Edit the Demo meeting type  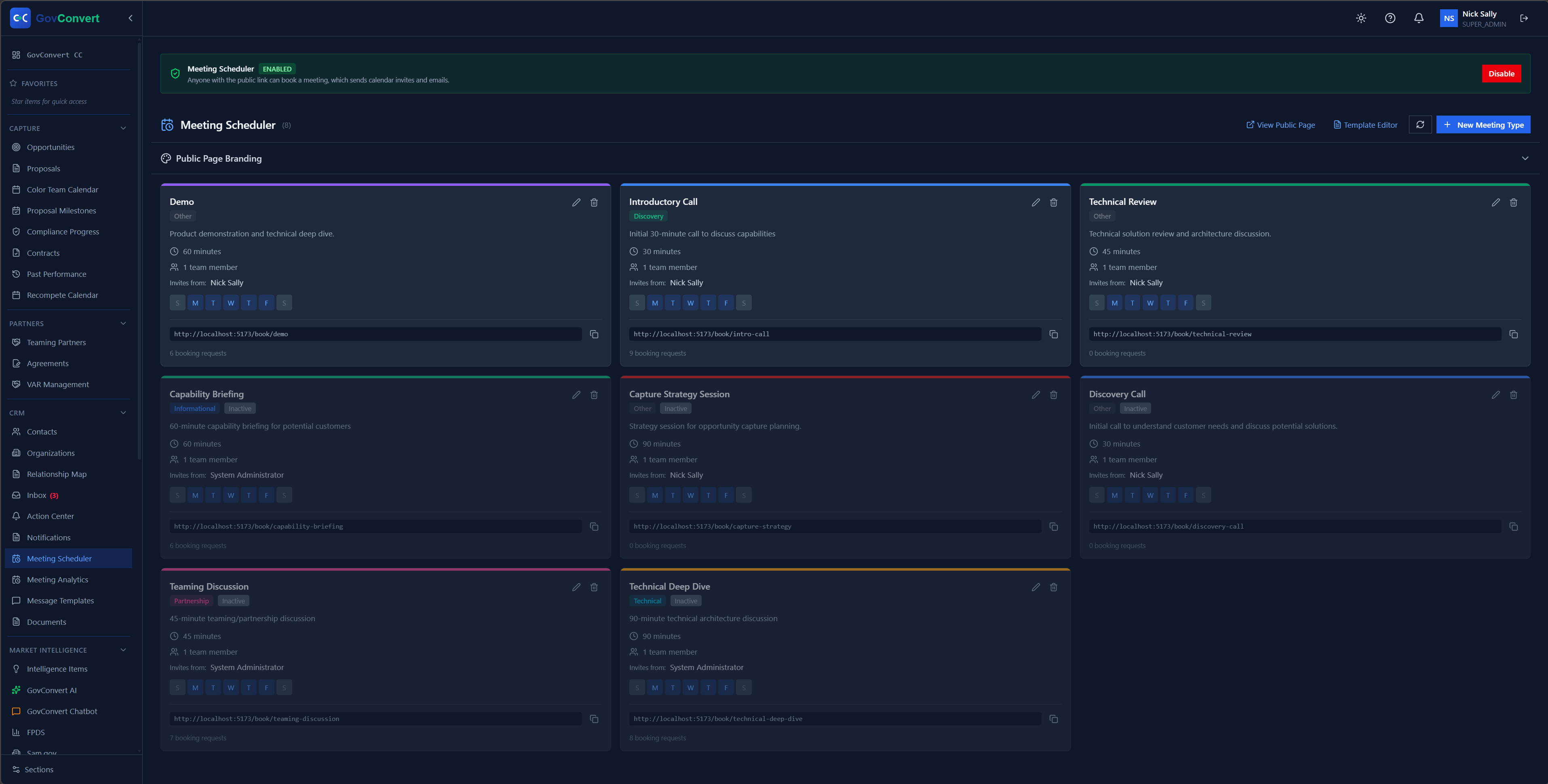click(576, 202)
